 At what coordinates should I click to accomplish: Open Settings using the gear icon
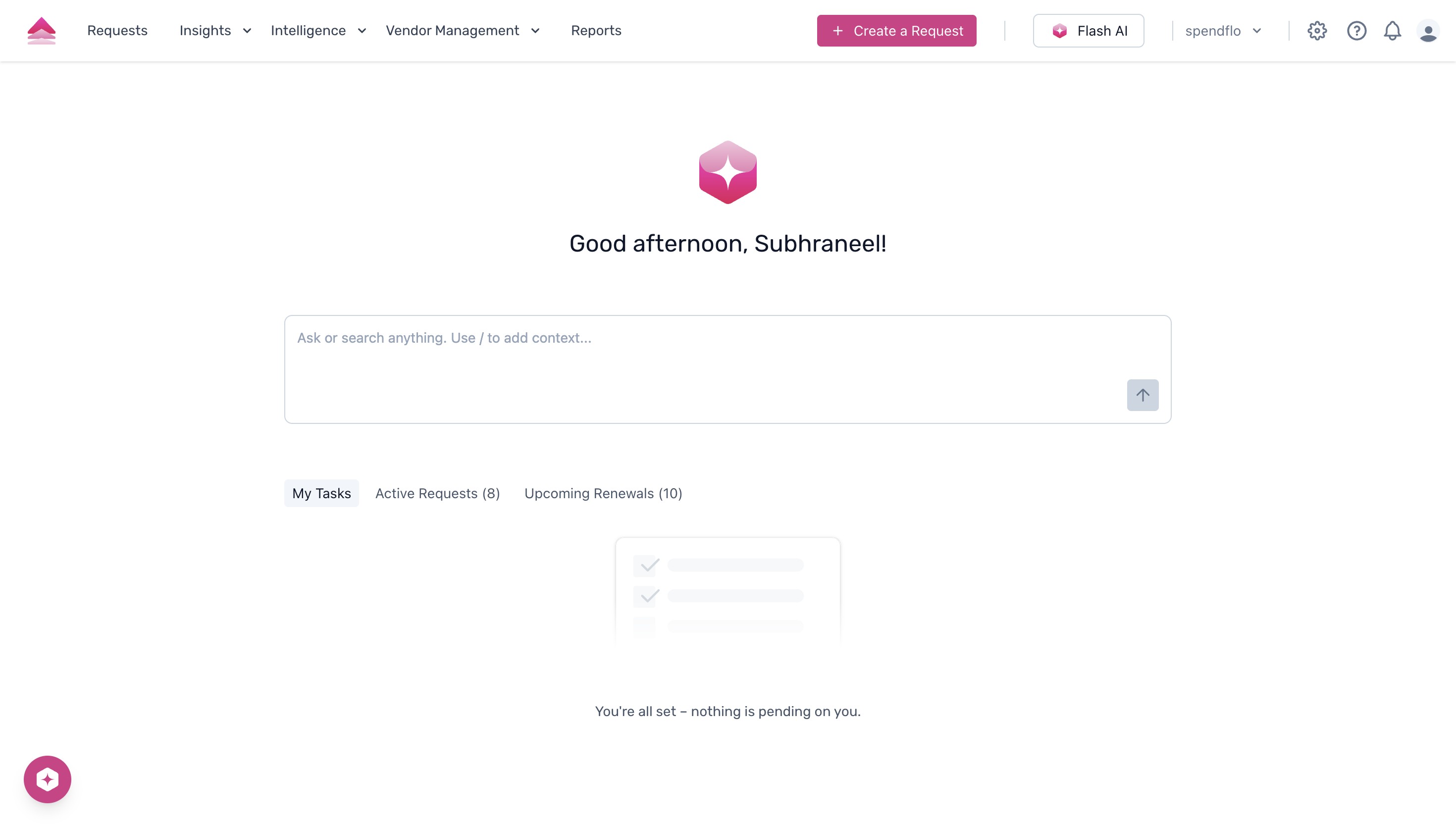[1317, 31]
